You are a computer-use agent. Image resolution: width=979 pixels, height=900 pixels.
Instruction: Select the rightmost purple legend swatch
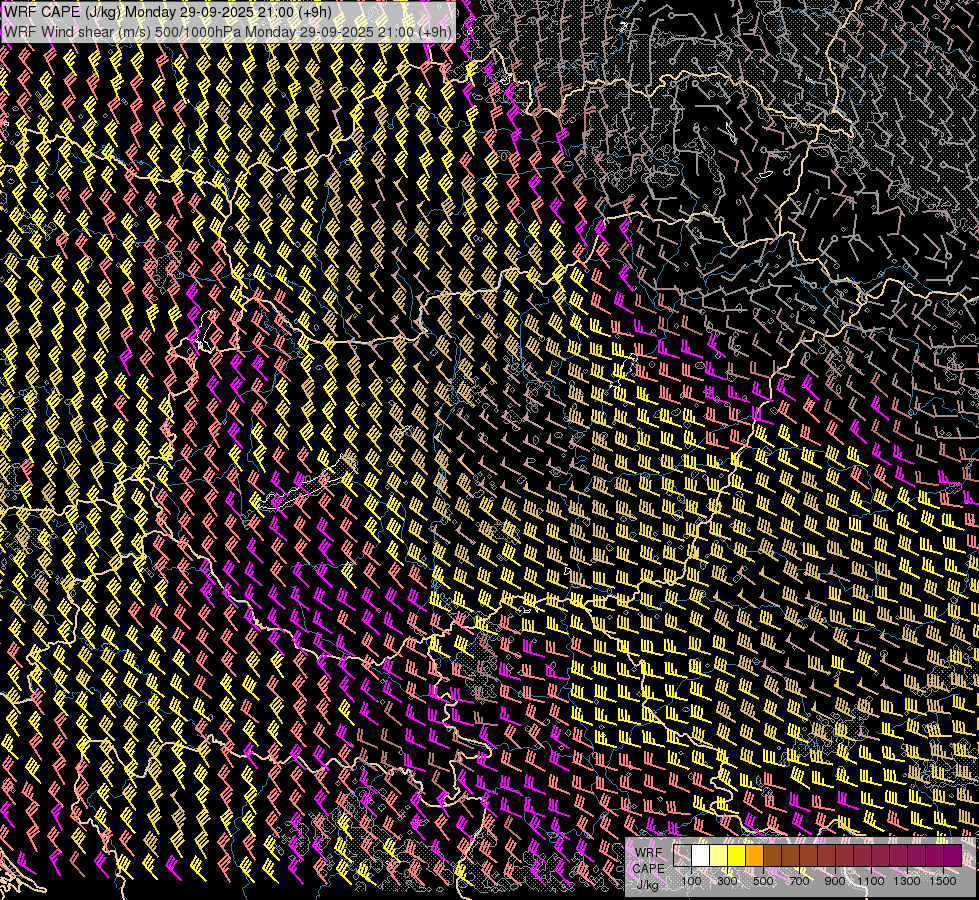(x=953, y=855)
